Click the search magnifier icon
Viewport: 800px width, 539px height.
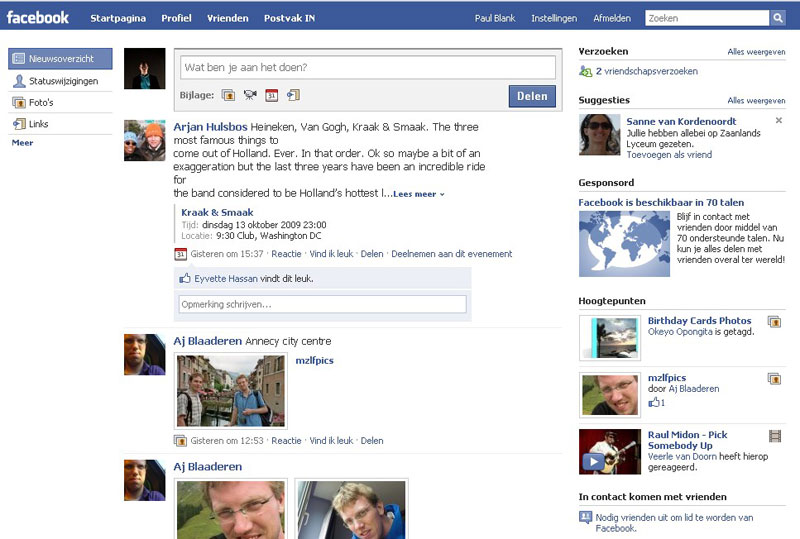pyautogui.click(x=777, y=18)
